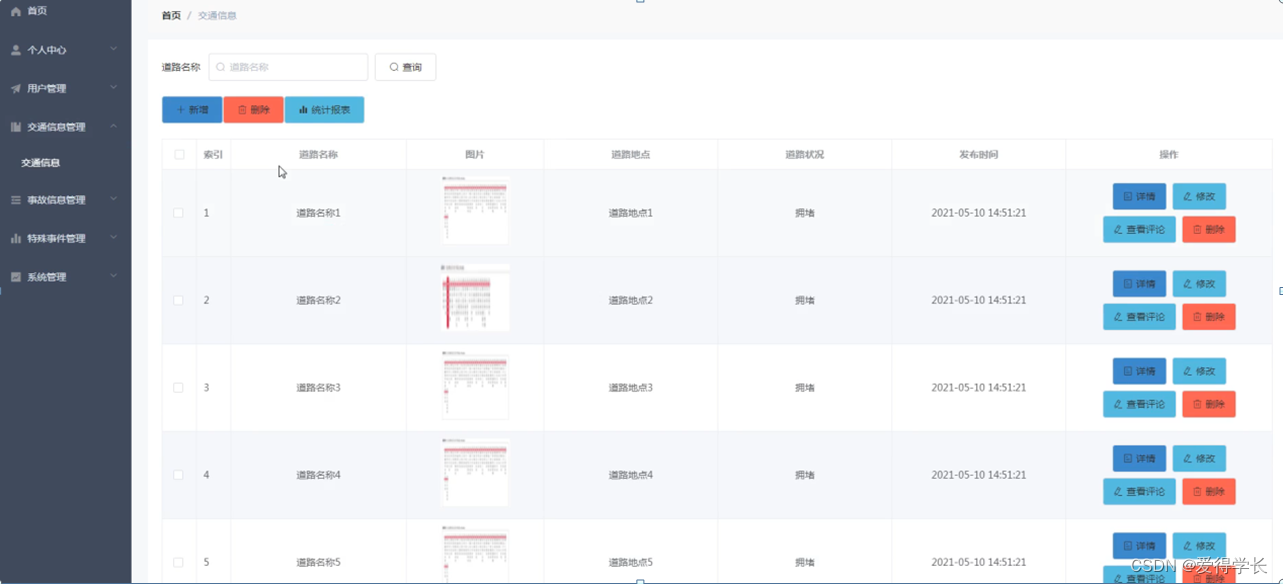Click the bar icon for 特殊事件管理
Screen dimensions: 1283x584
(x=16, y=238)
